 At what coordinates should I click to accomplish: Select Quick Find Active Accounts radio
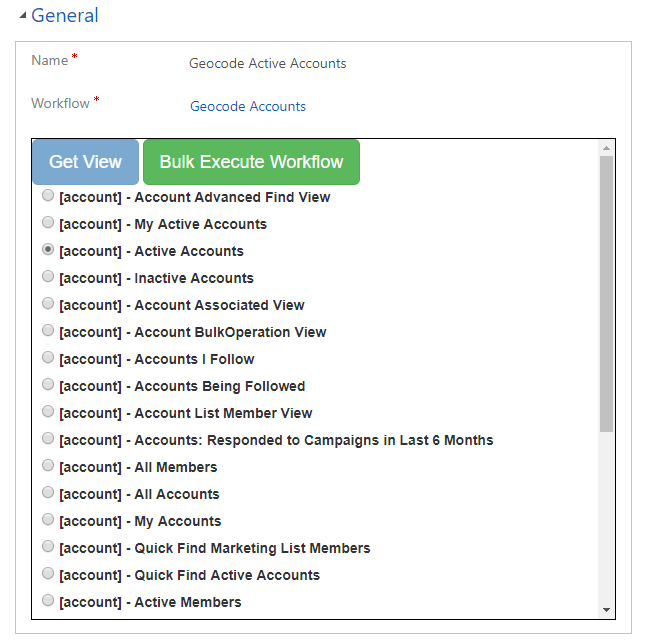pos(48,575)
